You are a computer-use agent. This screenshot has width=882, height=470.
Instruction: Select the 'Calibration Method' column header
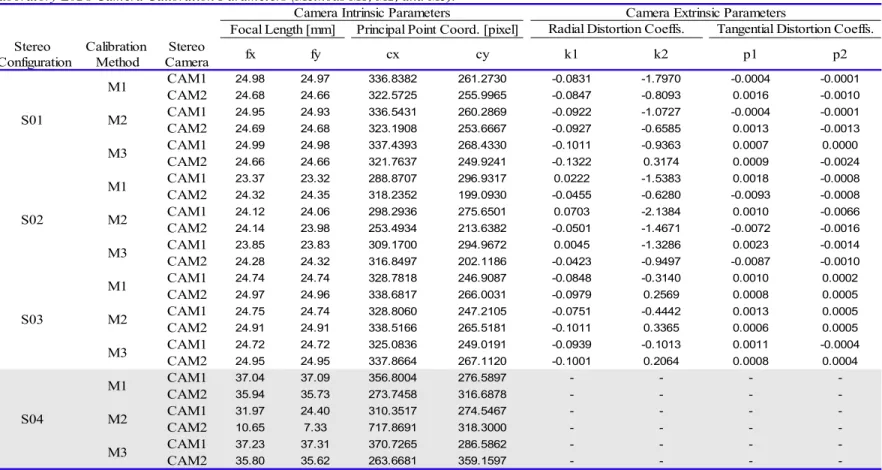[x=116, y=55]
